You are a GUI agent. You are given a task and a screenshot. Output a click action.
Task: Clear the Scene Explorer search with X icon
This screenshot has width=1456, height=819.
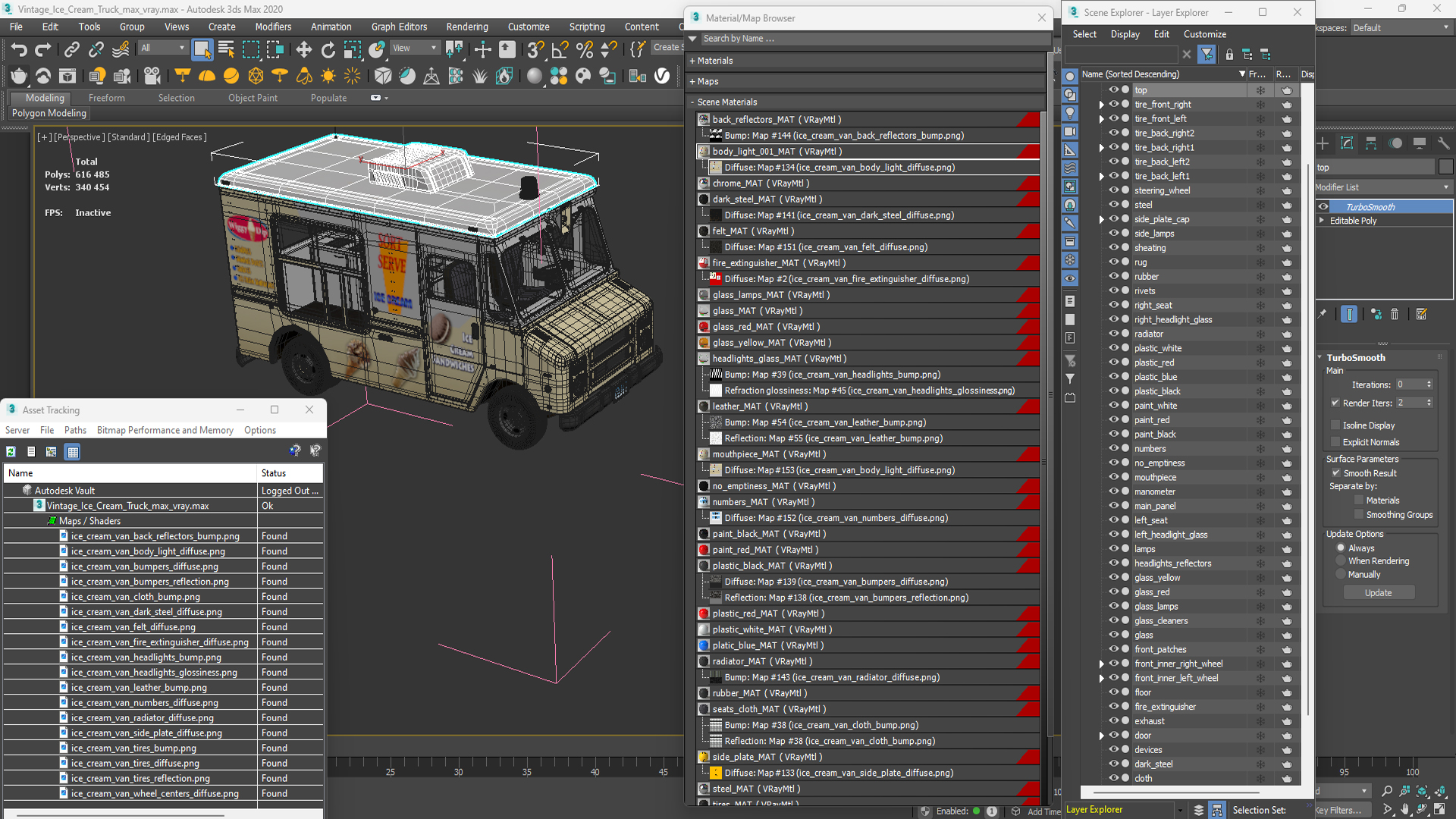pyautogui.click(x=1187, y=55)
